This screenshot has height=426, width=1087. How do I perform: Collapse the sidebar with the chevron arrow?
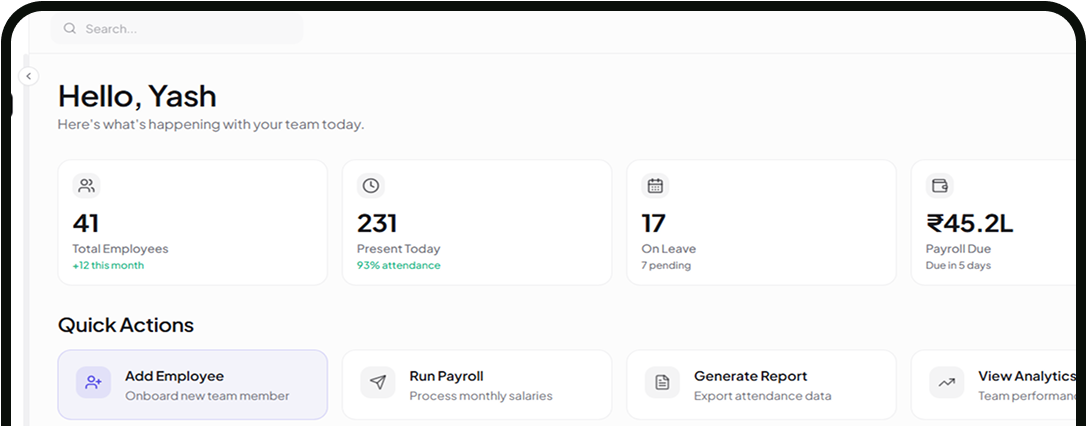29,76
